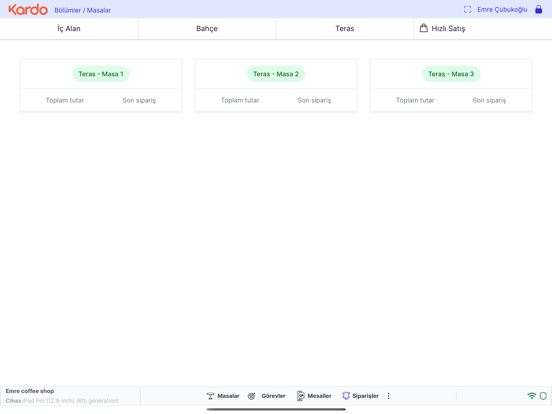
Task: Expand the three-dot more options menu
Action: pos(388,396)
